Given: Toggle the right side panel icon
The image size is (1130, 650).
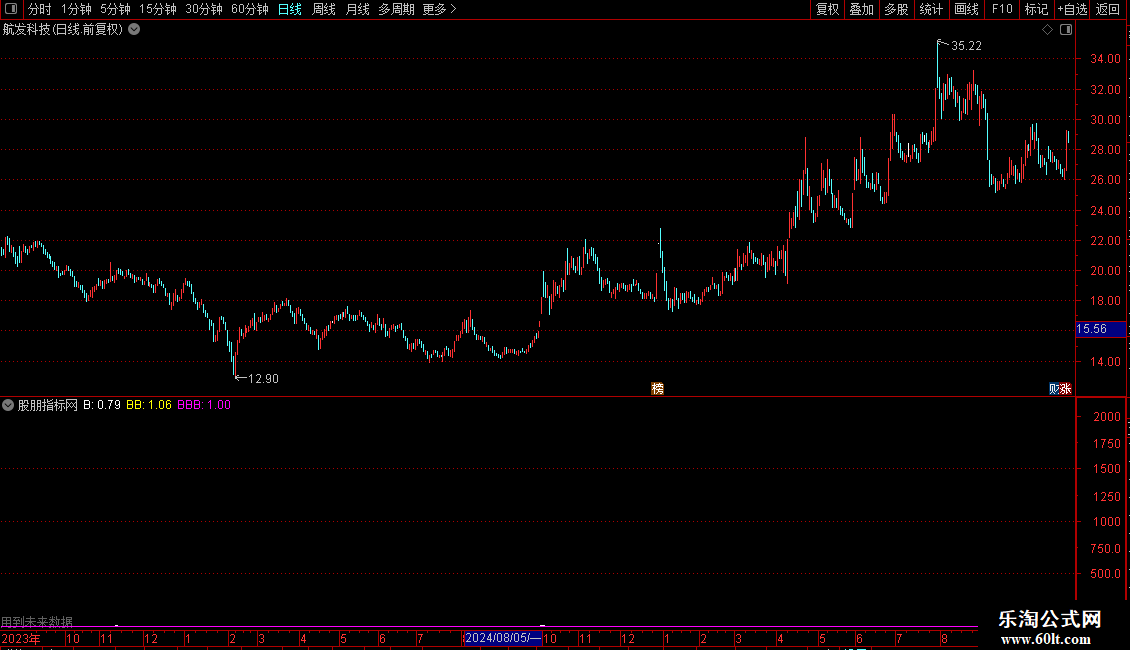Looking at the screenshot, I should pyautogui.click(x=1066, y=30).
